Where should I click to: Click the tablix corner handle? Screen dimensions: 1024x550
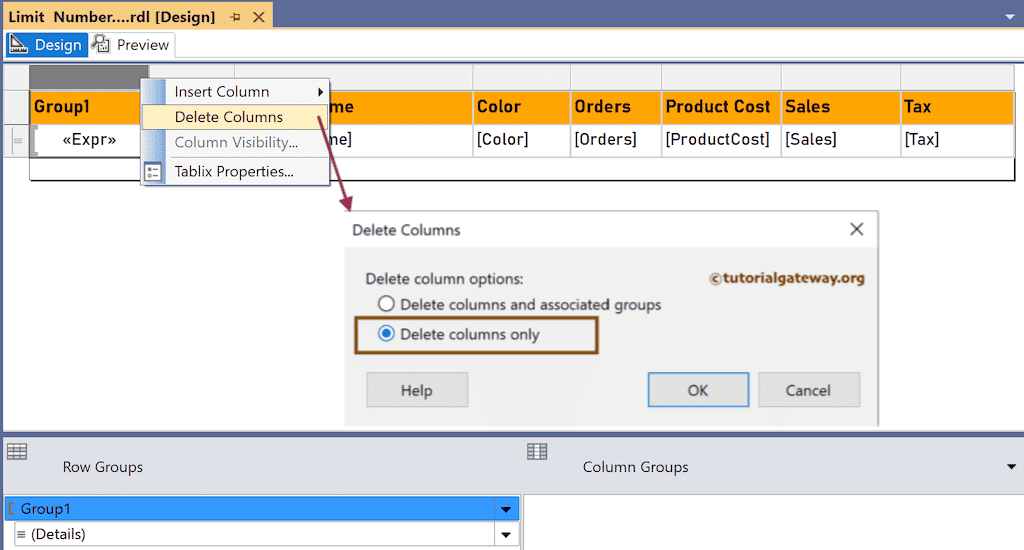pyautogui.click(x=17, y=77)
